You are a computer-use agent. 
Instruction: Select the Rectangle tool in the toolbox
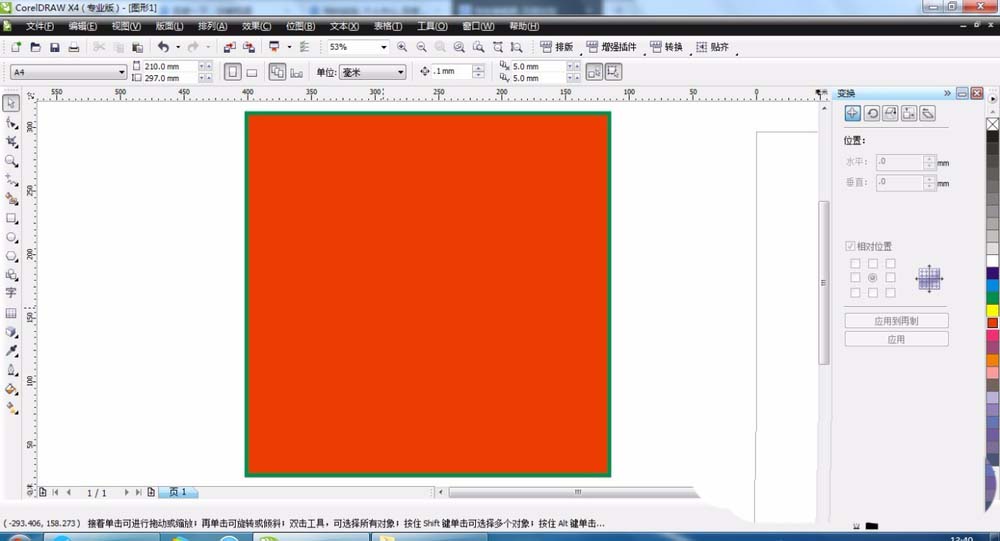pos(11,218)
